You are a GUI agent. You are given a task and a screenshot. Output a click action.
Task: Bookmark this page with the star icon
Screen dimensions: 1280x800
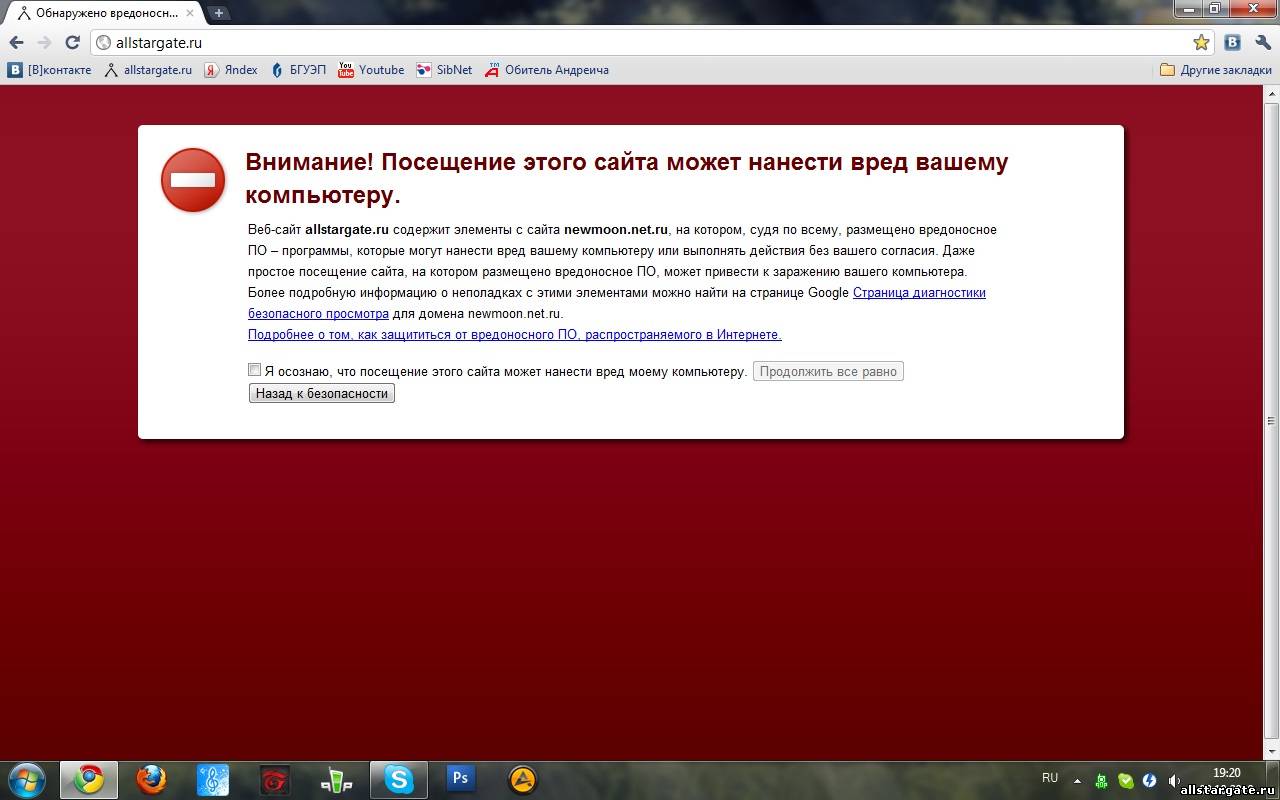tap(1201, 42)
